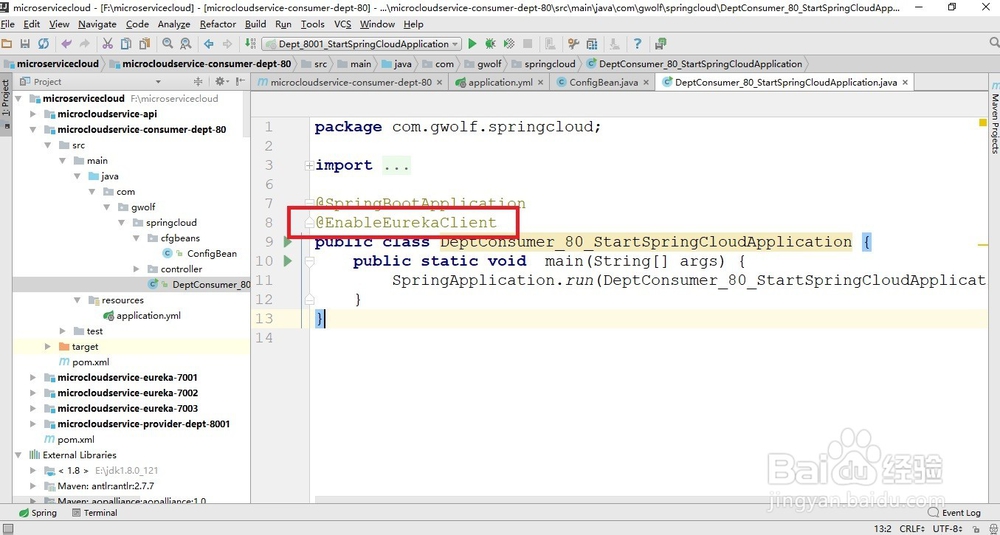The width and height of the screenshot is (1000, 535).
Task: Close the application.yml tab
Action: tap(540, 82)
